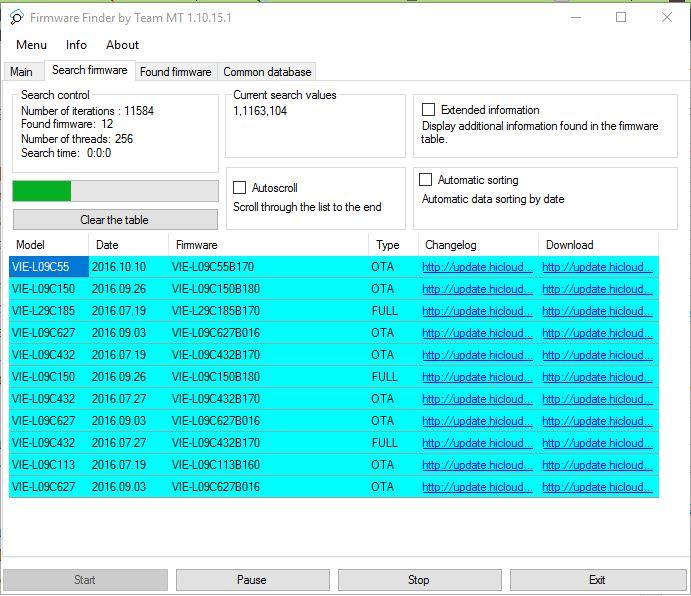Select the VIE-L29C185 model cell

(48, 311)
